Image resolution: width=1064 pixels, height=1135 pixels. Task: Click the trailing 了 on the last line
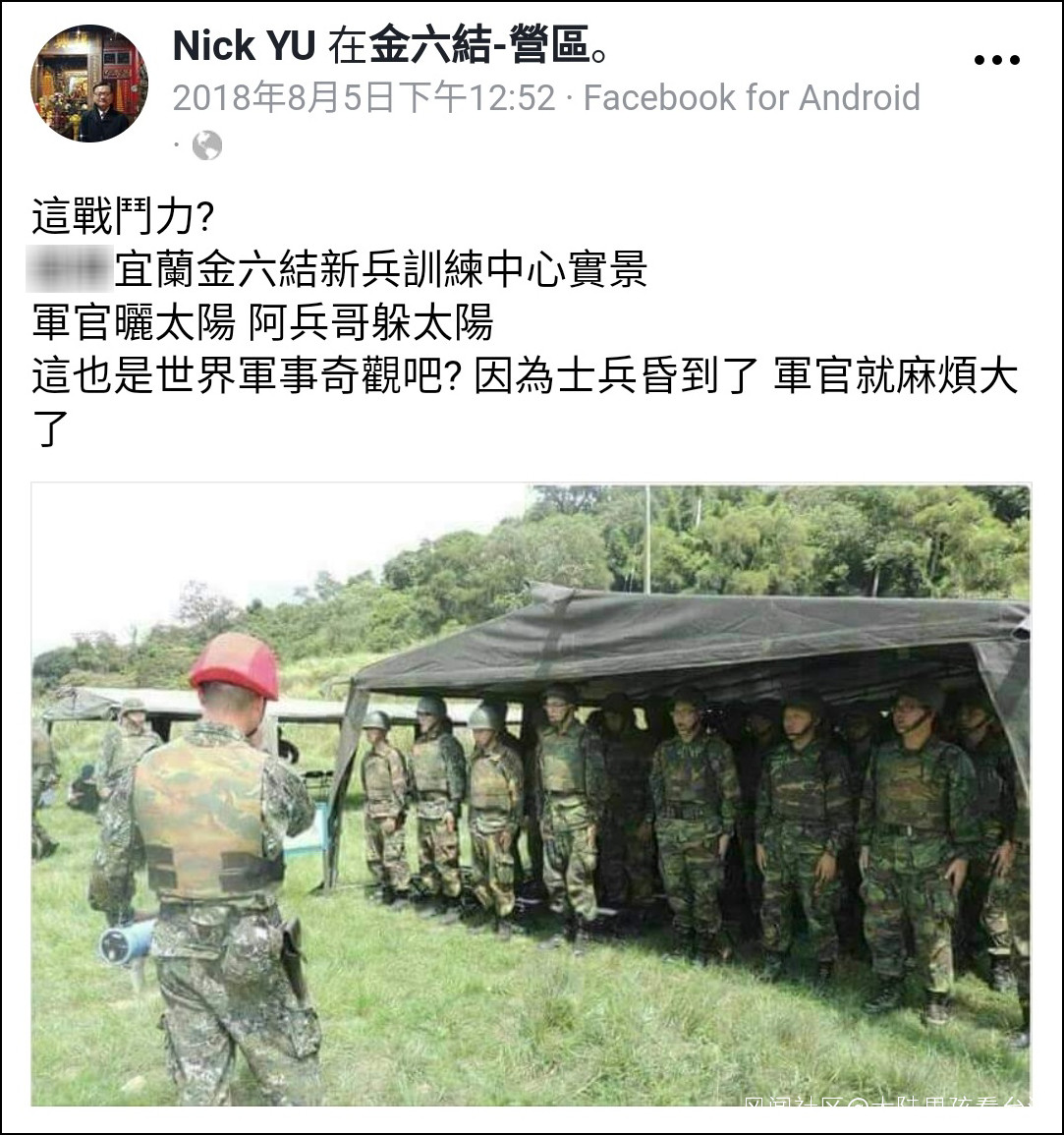pos(50,428)
